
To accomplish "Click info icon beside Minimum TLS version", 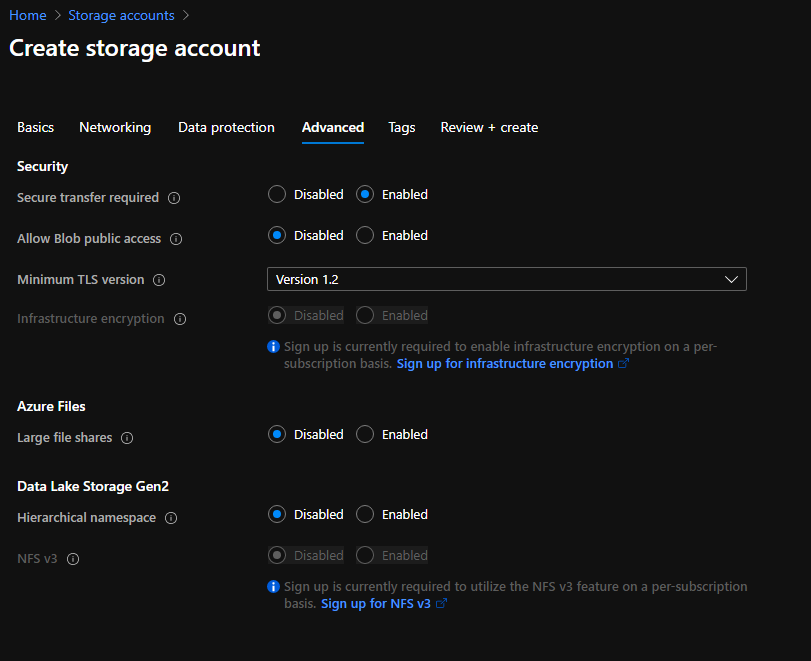I will [159, 280].
